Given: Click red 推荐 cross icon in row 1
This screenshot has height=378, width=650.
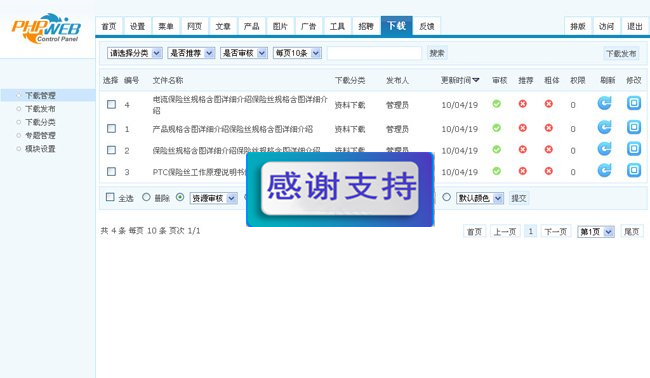Looking at the screenshot, I should (x=523, y=128).
